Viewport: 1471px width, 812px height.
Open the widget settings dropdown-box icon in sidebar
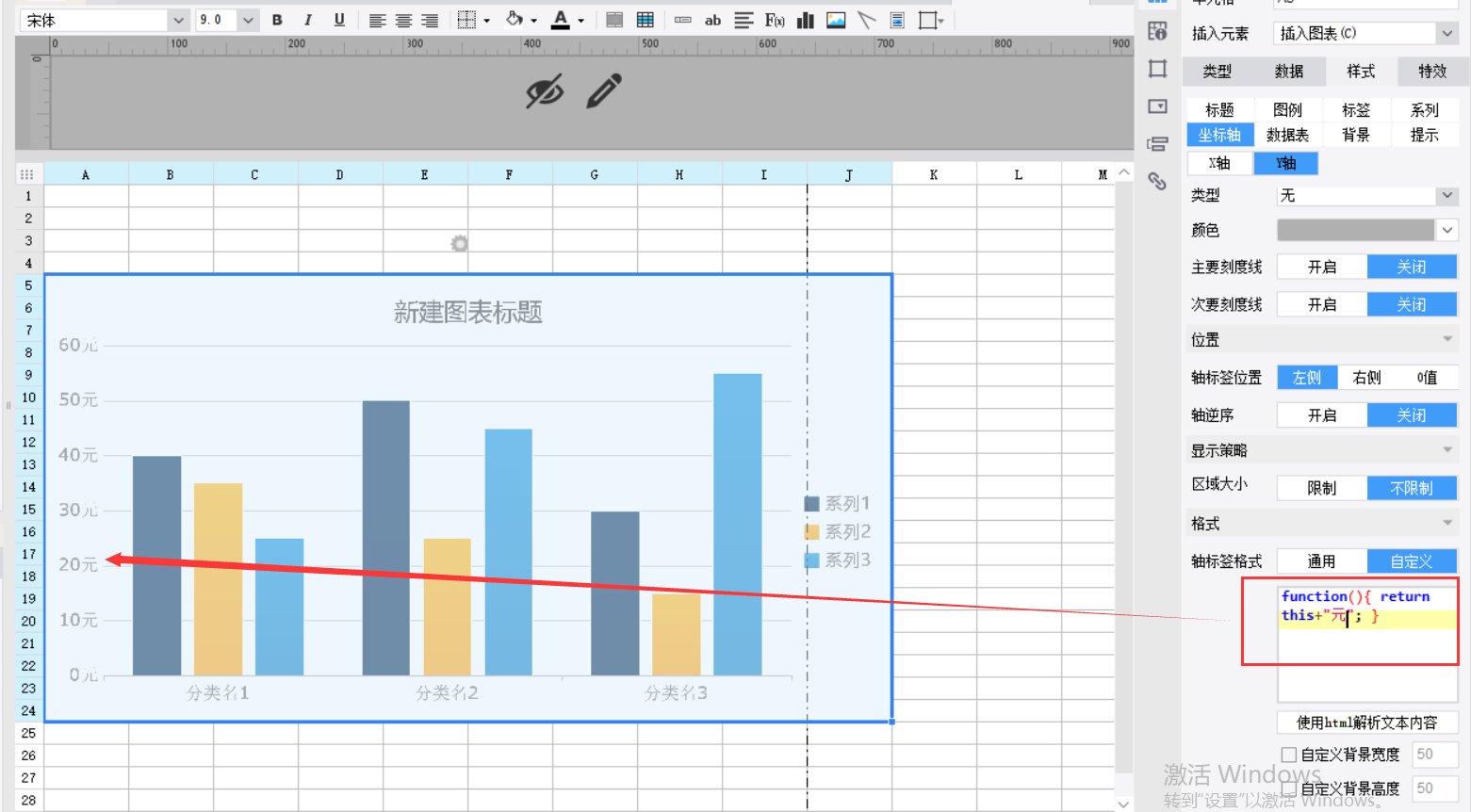(1158, 106)
